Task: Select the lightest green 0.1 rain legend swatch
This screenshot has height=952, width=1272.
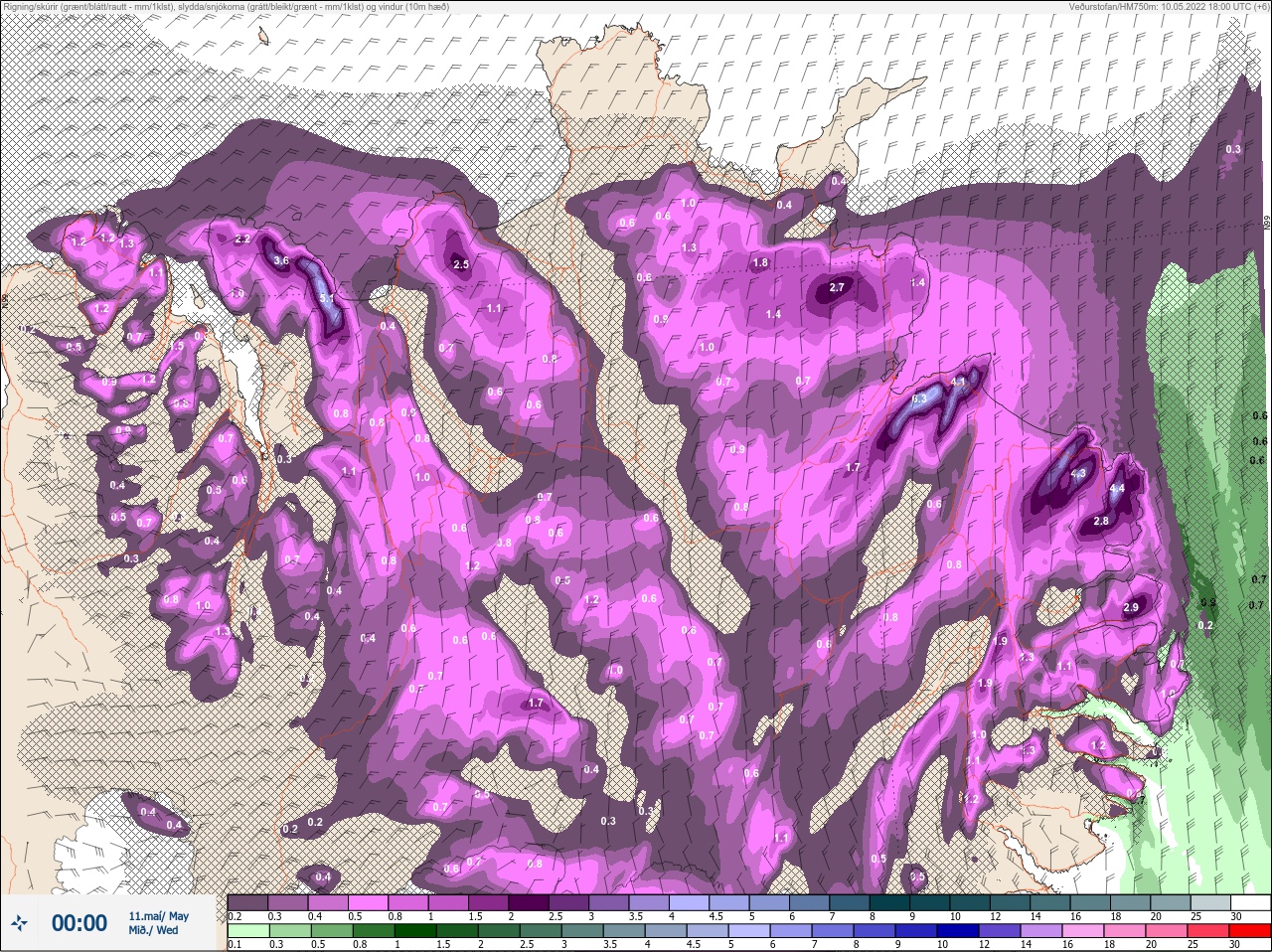Action: coord(248,930)
